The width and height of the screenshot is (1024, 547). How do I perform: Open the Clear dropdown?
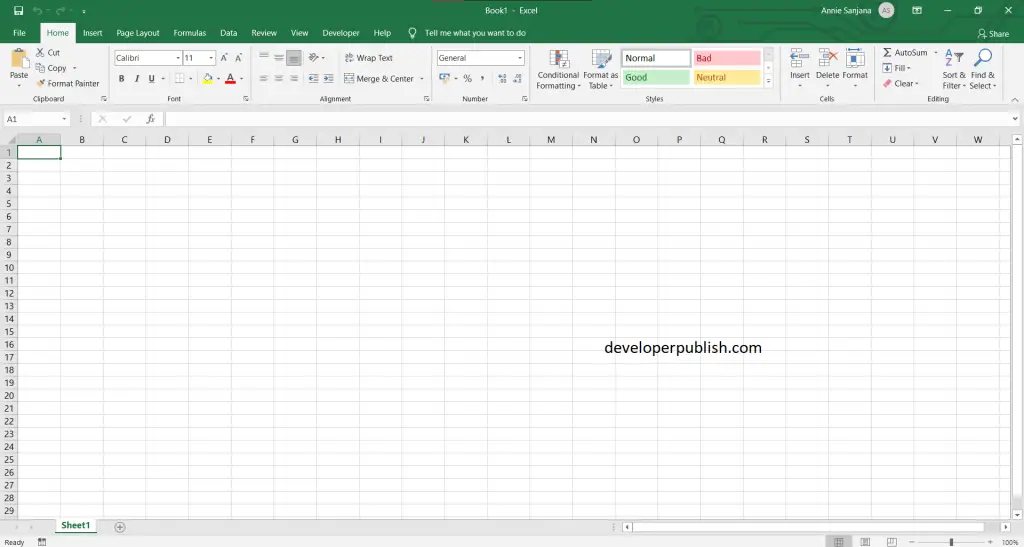pyautogui.click(x=901, y=84)
